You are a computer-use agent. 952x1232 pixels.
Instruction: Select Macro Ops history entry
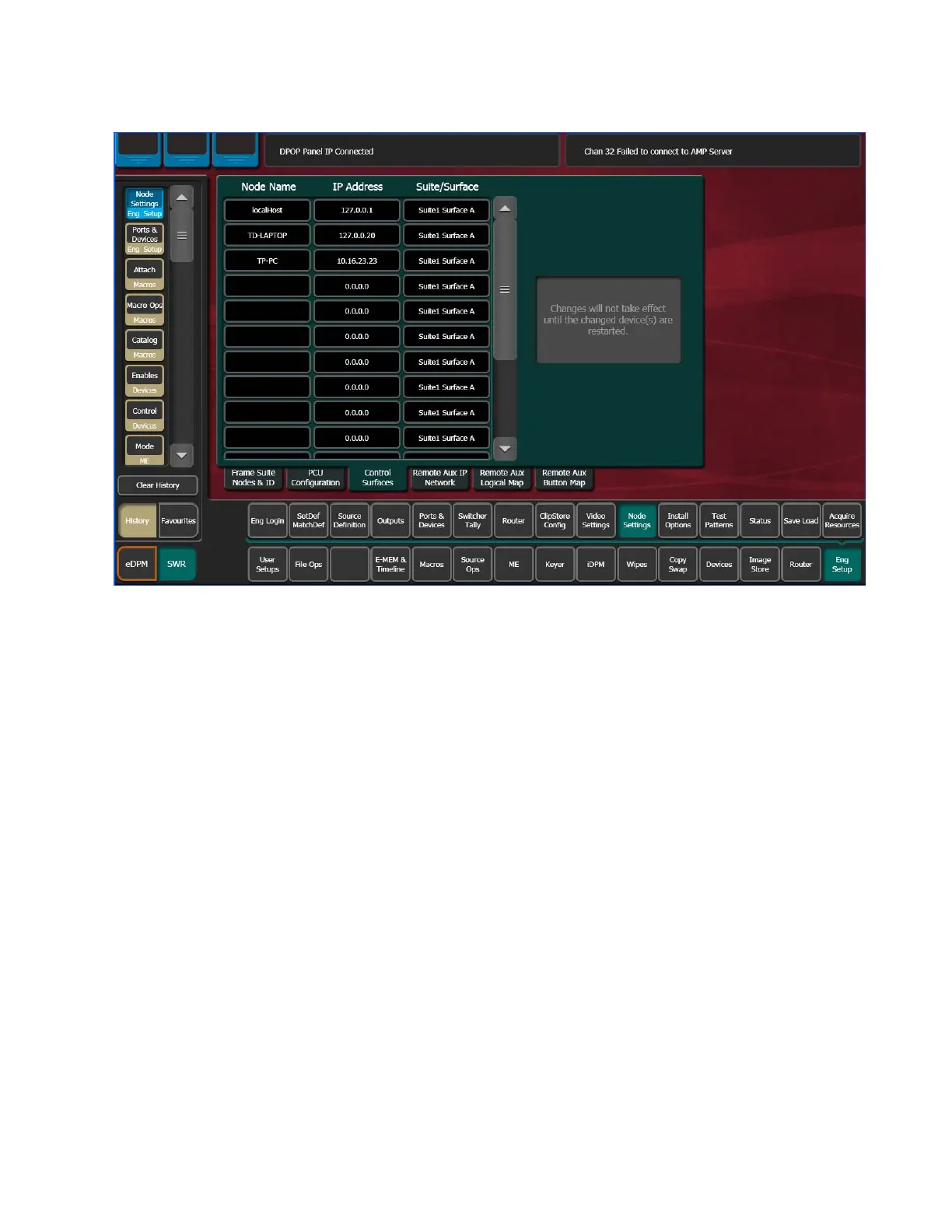tap(145, 310)
